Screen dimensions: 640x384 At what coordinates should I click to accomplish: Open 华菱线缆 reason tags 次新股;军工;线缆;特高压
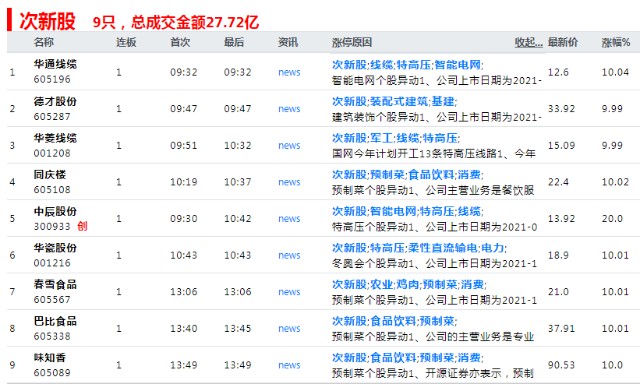click(x=396, y=138)
